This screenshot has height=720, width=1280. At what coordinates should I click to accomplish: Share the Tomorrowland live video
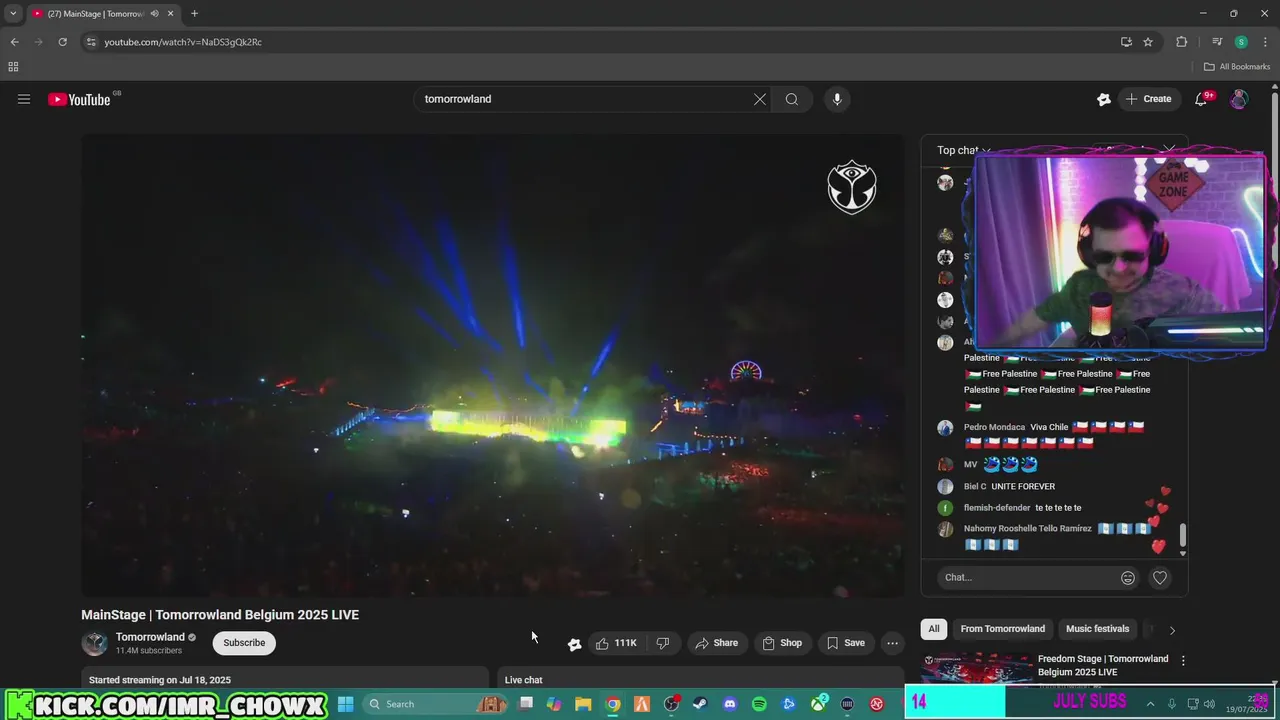[x=717, y=643]
